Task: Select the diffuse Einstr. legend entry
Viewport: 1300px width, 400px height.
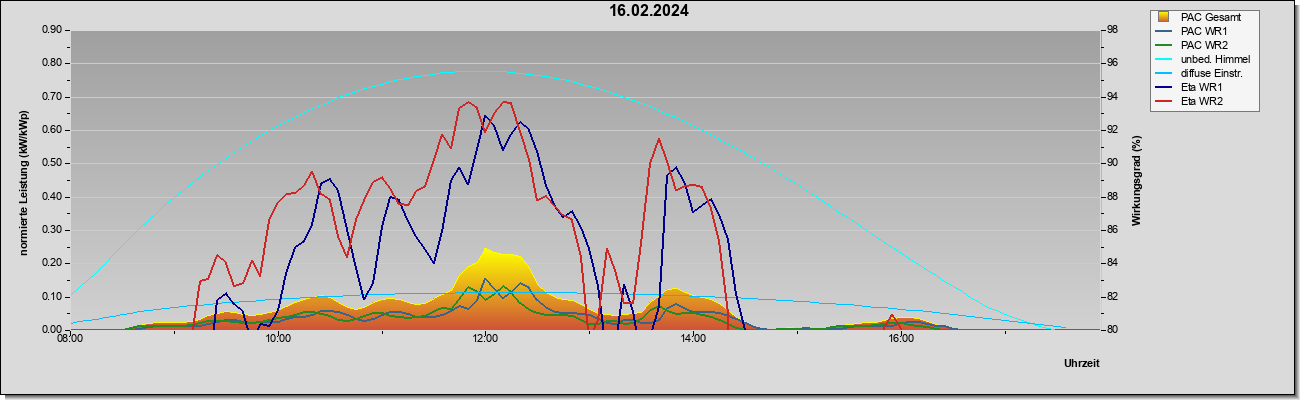Action: [1200, 74]
